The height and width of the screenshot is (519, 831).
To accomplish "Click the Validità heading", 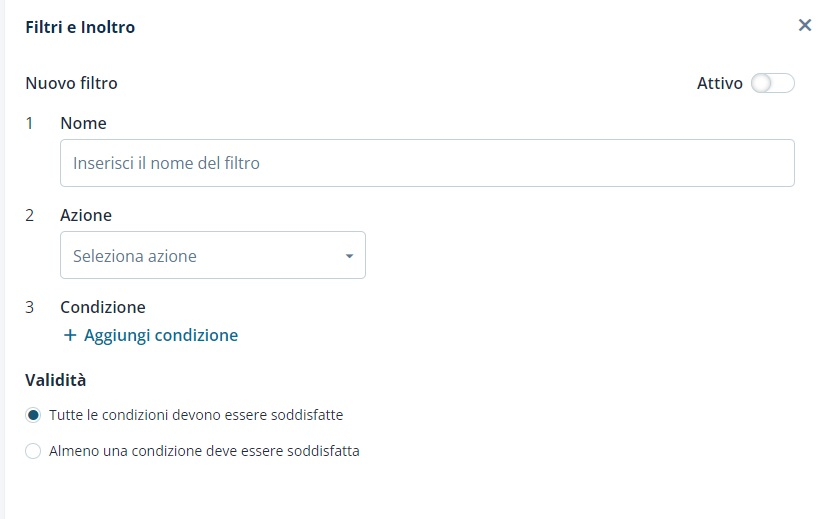I will click(55, 380).
